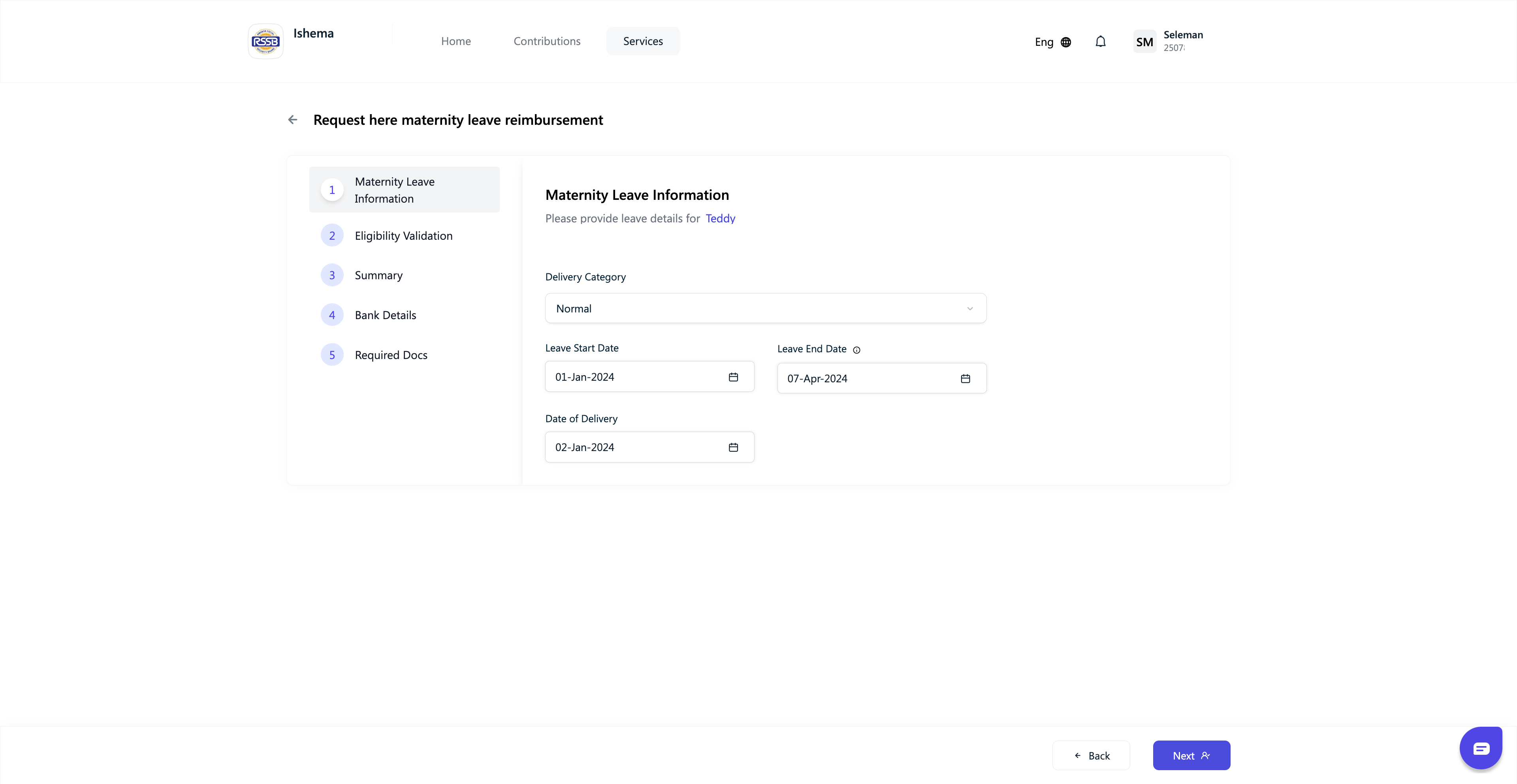Screen dimensions: 1517x784
Task: Expand the Delivery Category dropdown
Action: pyautogui.click(x=766, y=308)
